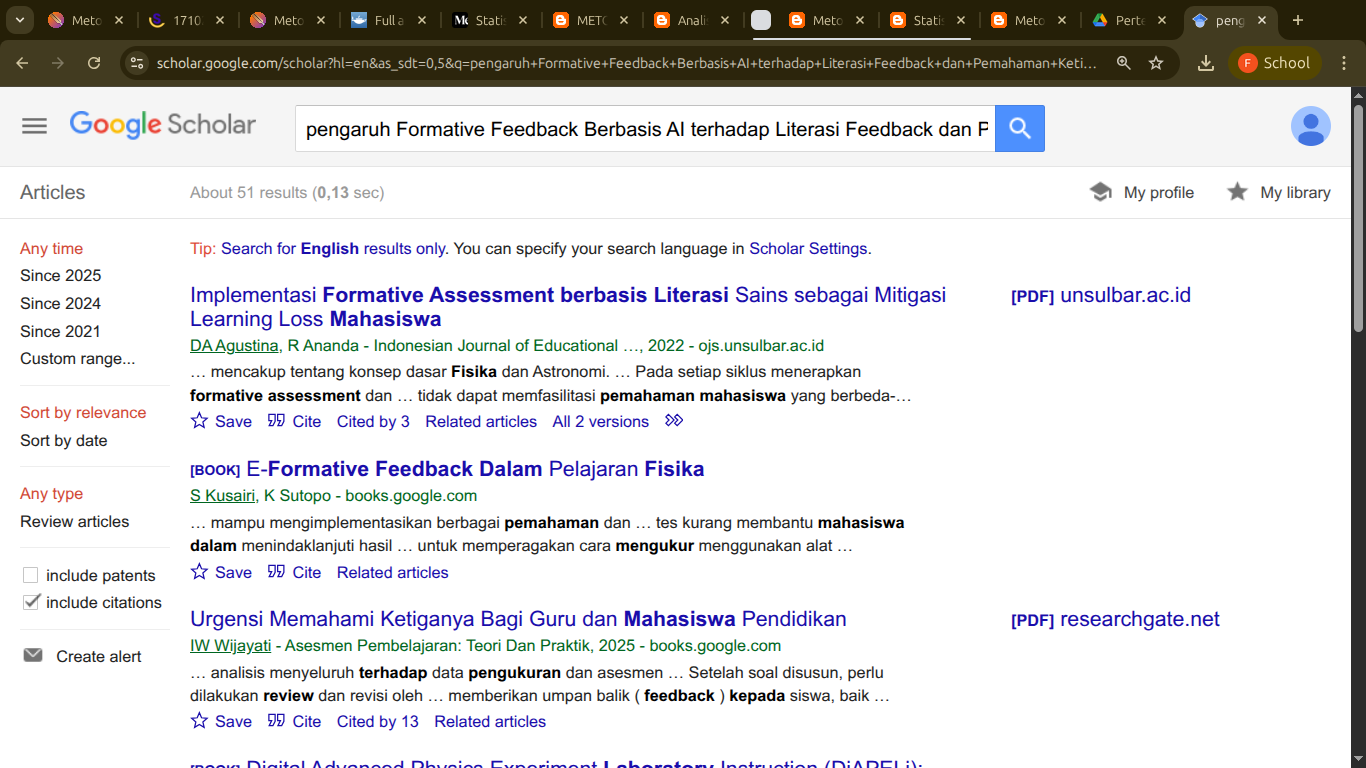The width and height of the screenshot is (1366, 768).
Task: Open the tab search dropdown arrow
Action: 20,20
